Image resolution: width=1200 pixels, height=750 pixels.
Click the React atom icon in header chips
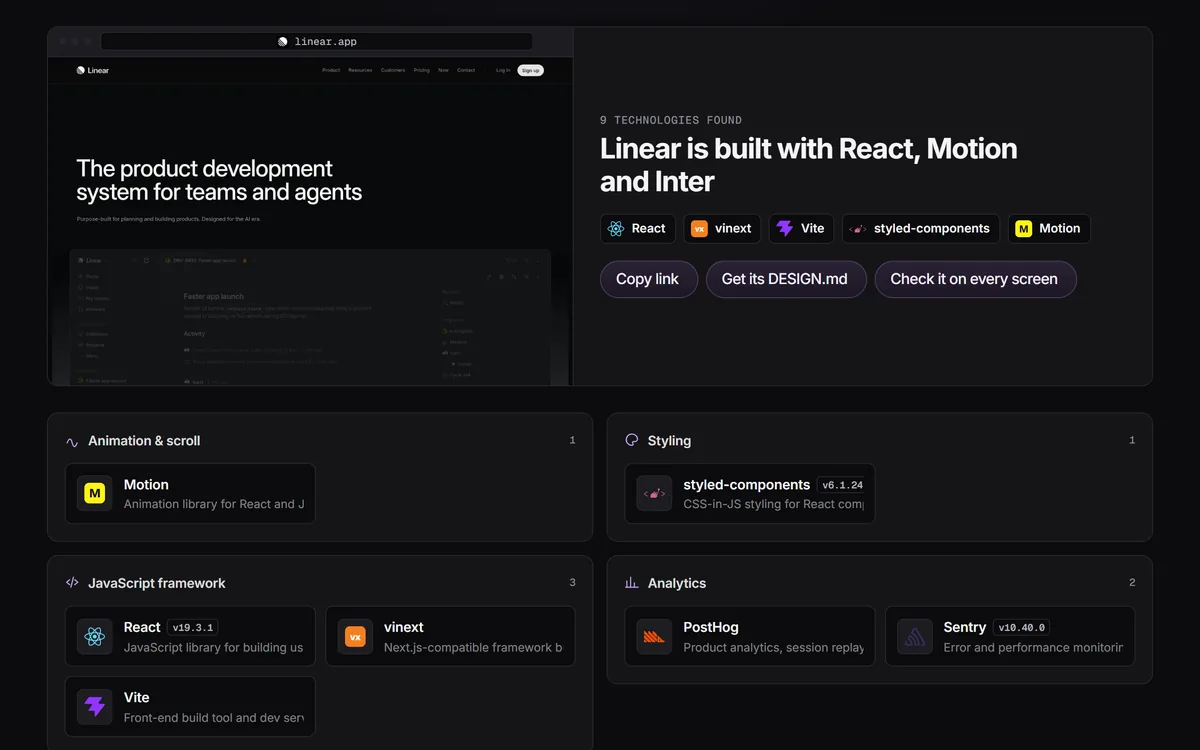616,228
